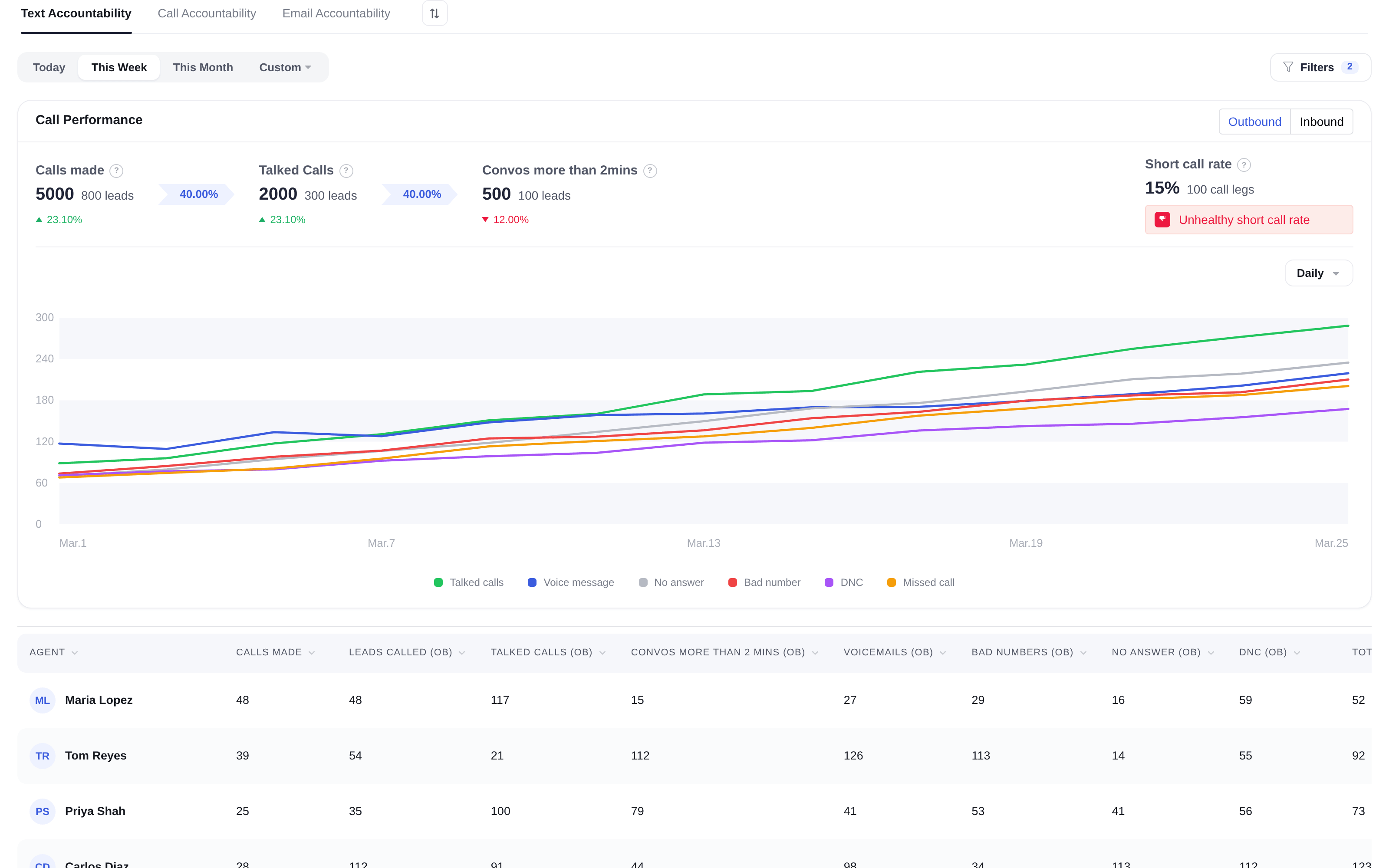Open Call Accountability tab

(x=207, y=13)
